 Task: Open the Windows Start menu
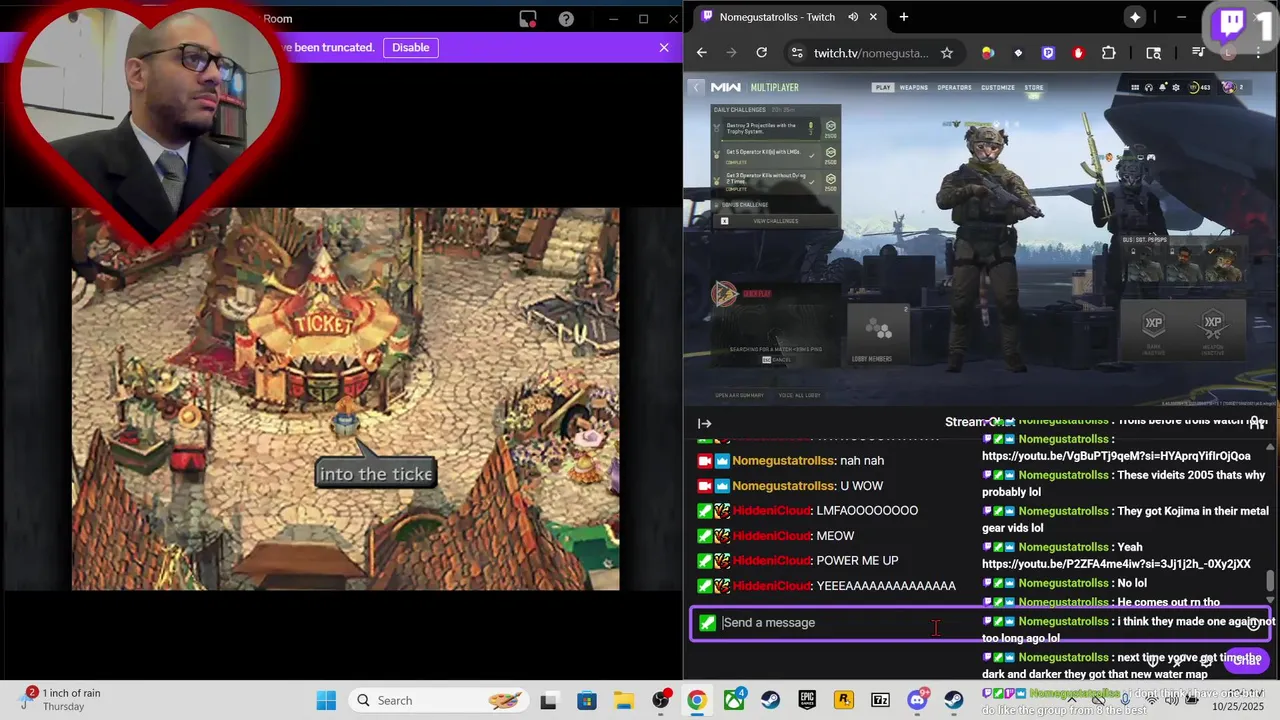pos(326,700)
